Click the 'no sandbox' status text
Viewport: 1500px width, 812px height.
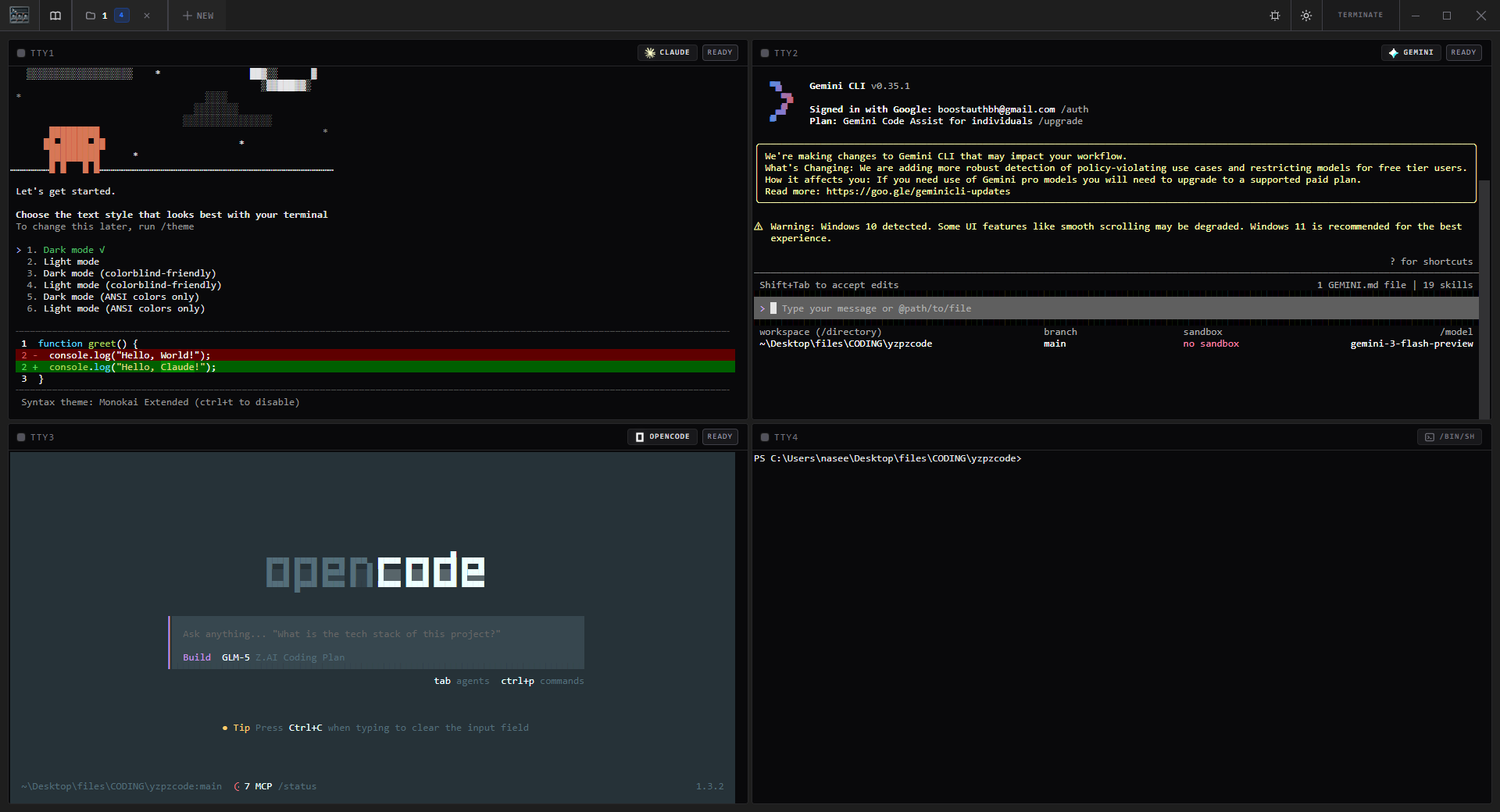point(1211,344)
